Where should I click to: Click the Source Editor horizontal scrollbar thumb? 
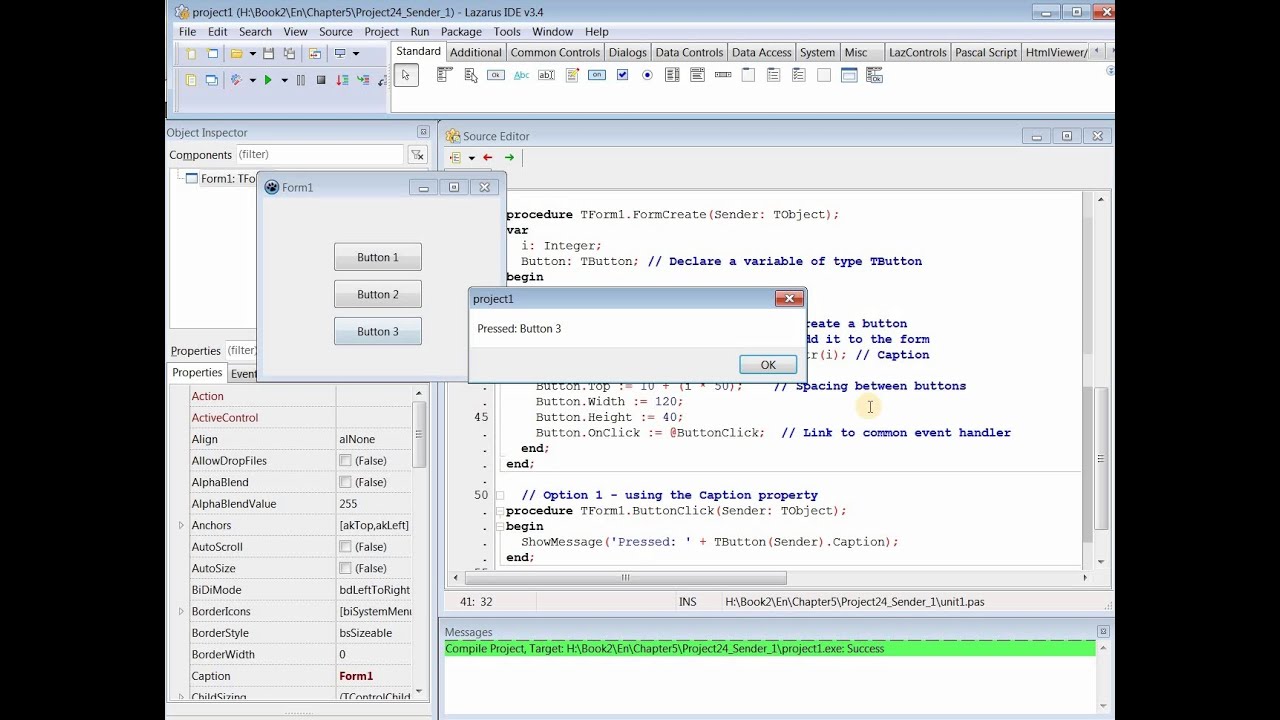(626, 578)
